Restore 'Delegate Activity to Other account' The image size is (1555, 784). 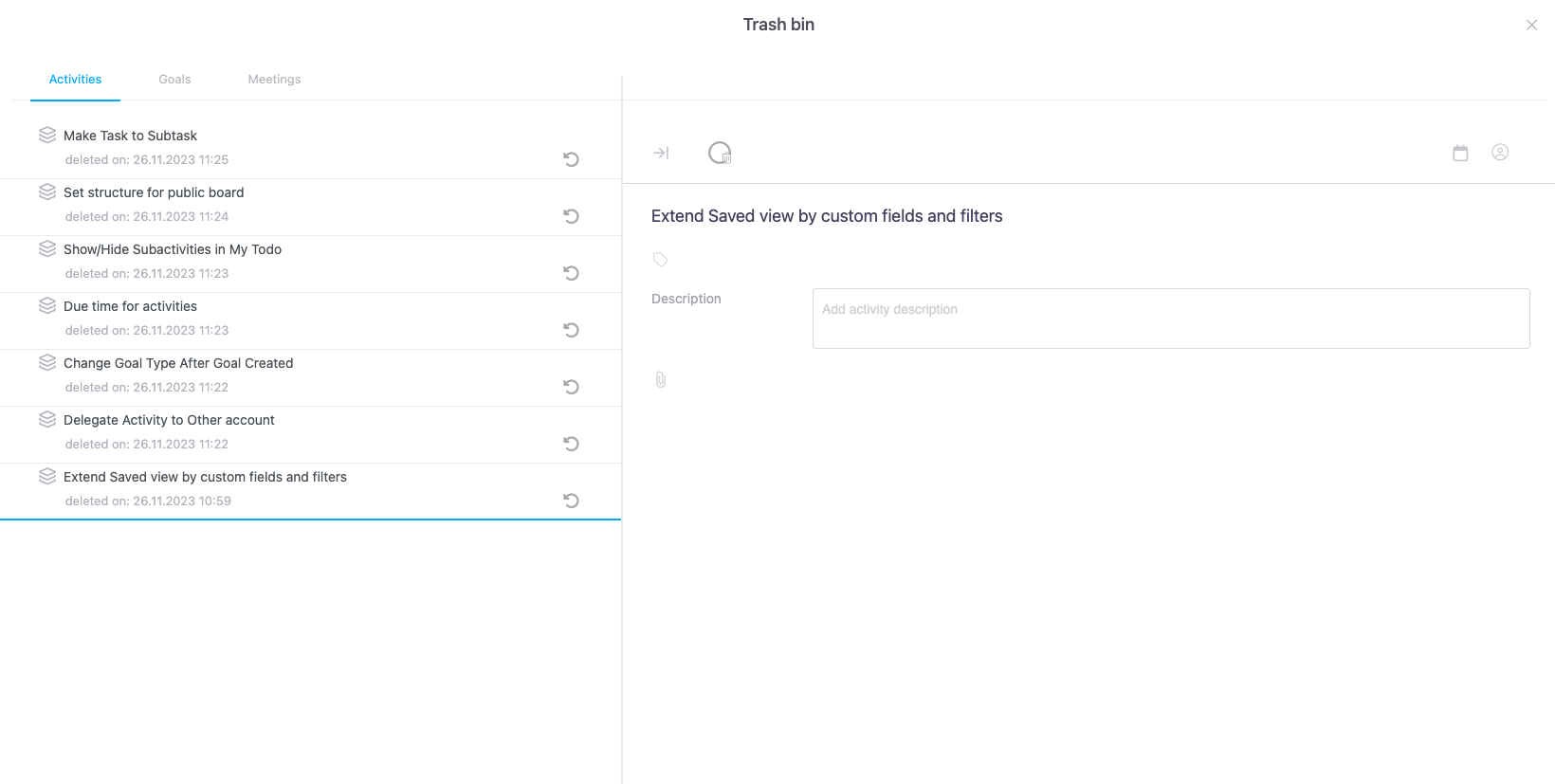coord(571,444)
